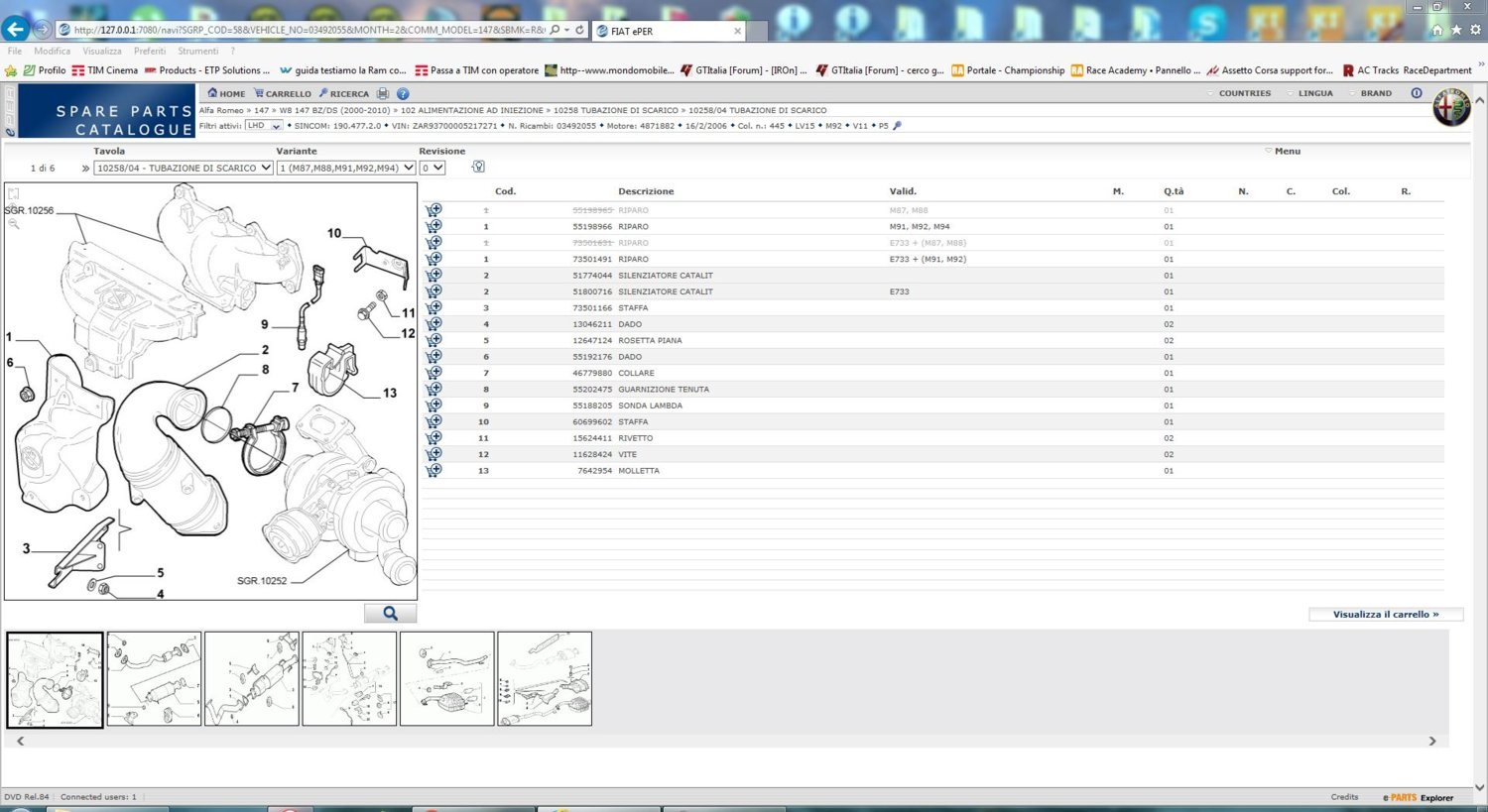Open Race Academy bookmark

1135,70
